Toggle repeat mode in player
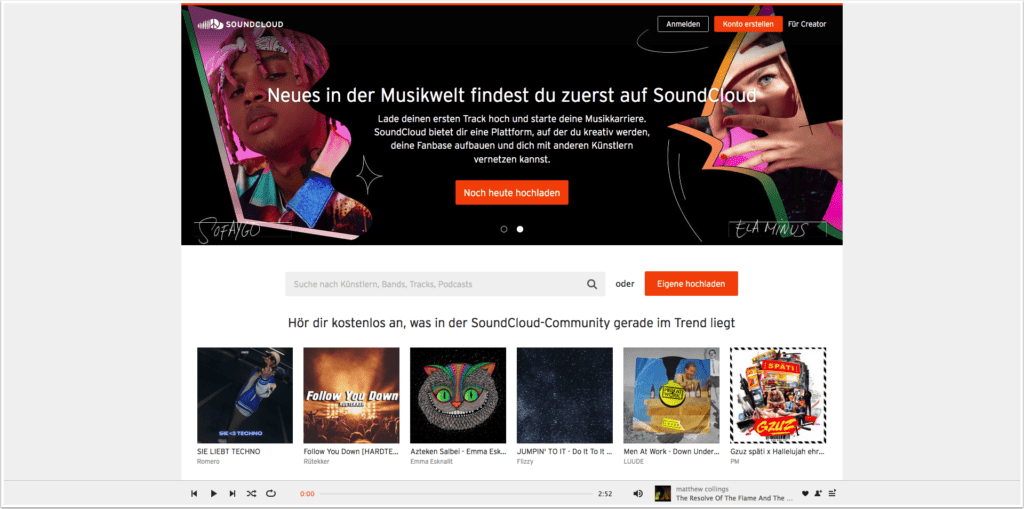Screen dimensions: 1024x509 pyautogui.click(x=271, y=494)
